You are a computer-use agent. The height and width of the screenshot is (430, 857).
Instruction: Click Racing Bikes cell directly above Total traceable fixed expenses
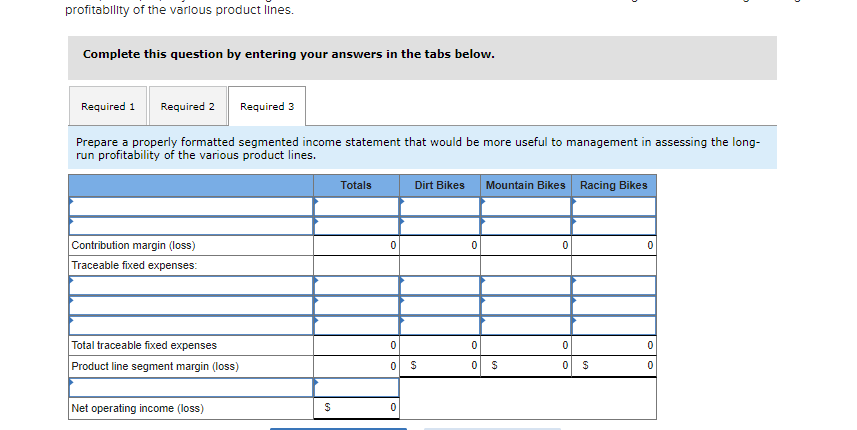coord(614,326)
